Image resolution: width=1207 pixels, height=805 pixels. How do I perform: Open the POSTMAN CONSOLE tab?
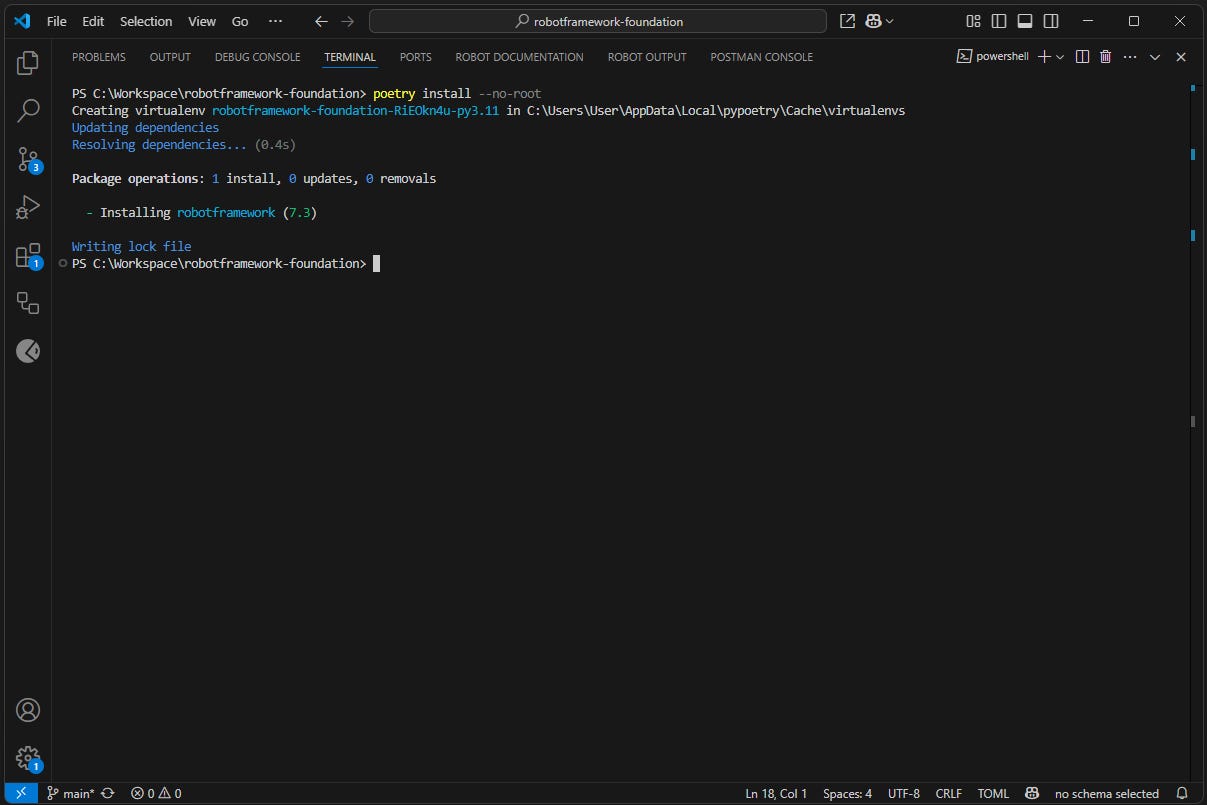[762, 57]
